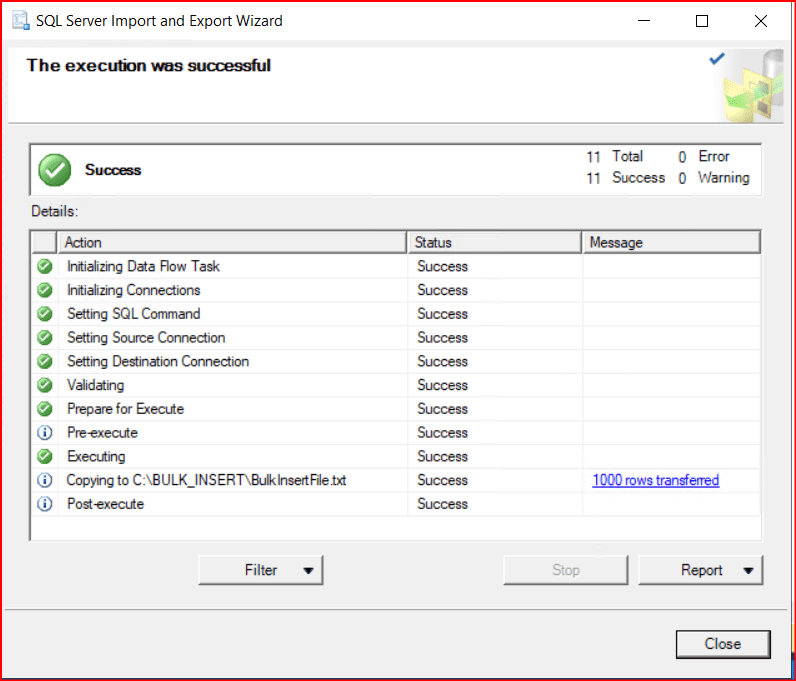Click the wizard icon in the title bar
796x681 pixels.
click(20, 21)
